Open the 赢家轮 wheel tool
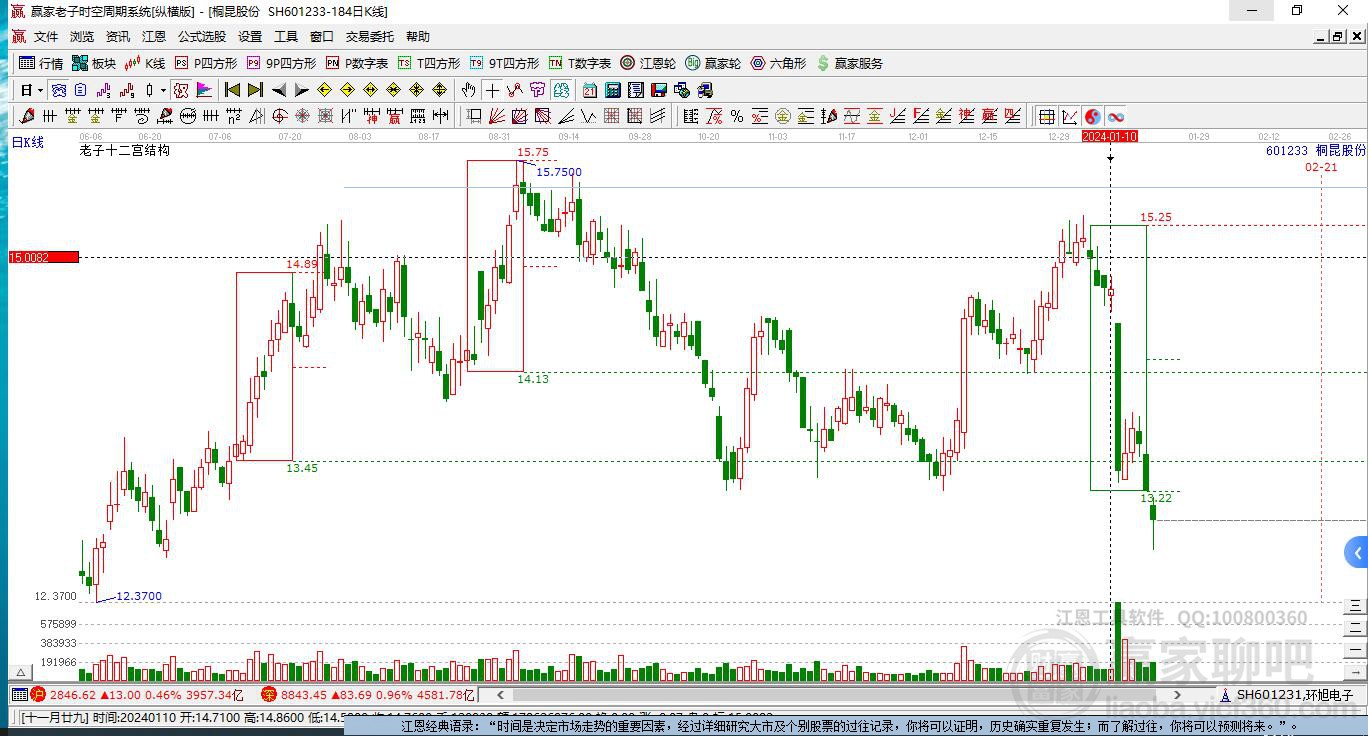Image resolution: width=1368 pixels, height=736 pixels. point(713,63)
